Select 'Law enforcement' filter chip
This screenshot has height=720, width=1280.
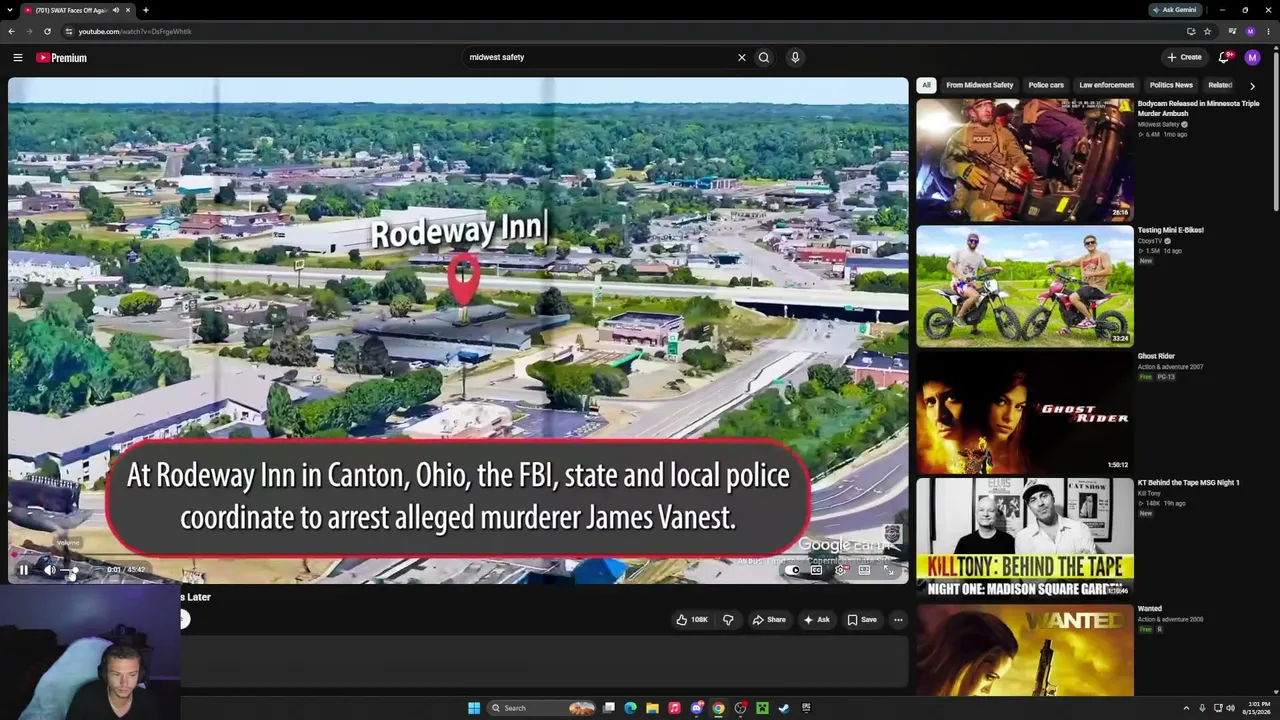1107,85
